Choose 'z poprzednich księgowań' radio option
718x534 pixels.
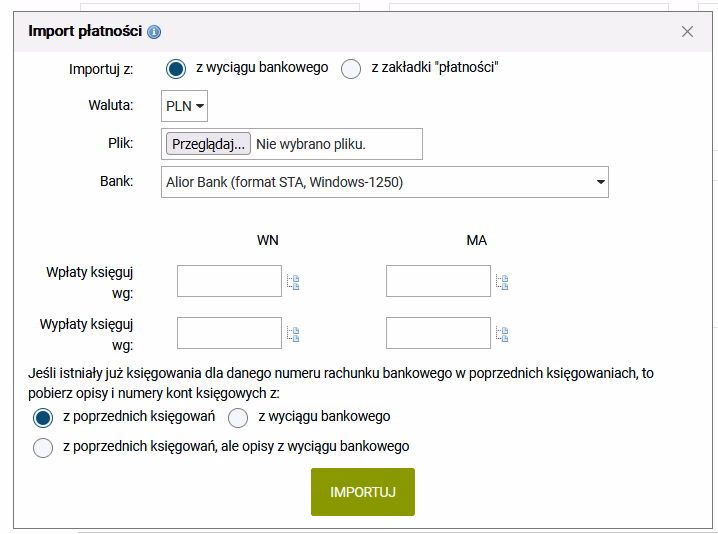coord(43,417)
